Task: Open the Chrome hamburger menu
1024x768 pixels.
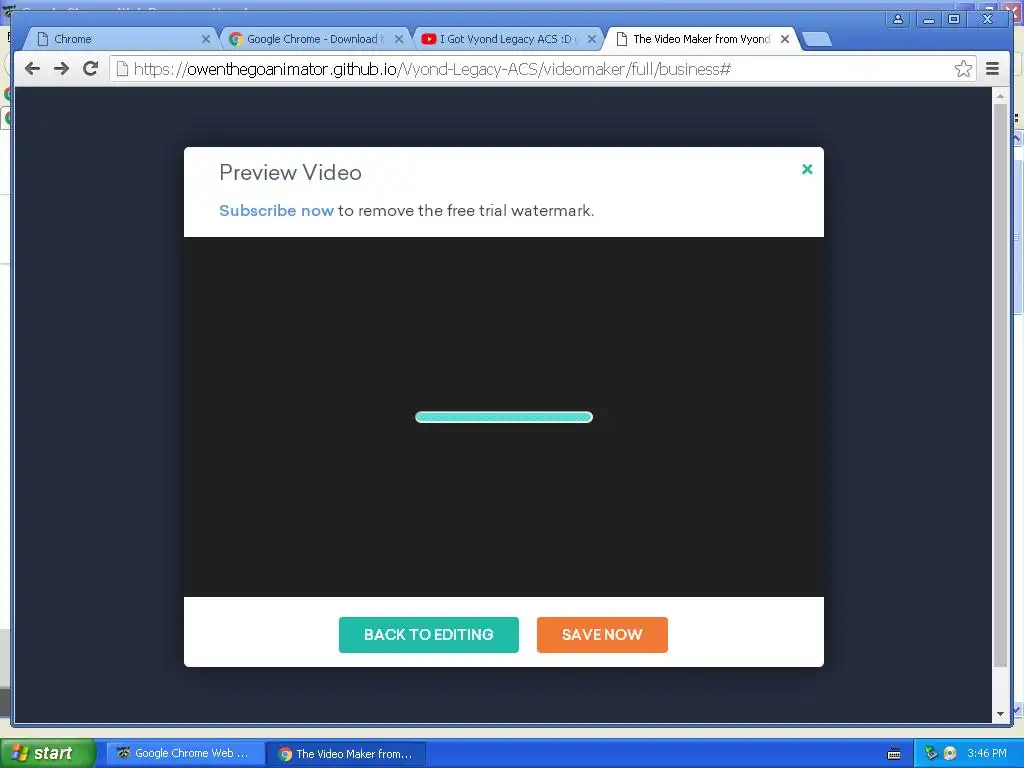Action: pos(992,69)
